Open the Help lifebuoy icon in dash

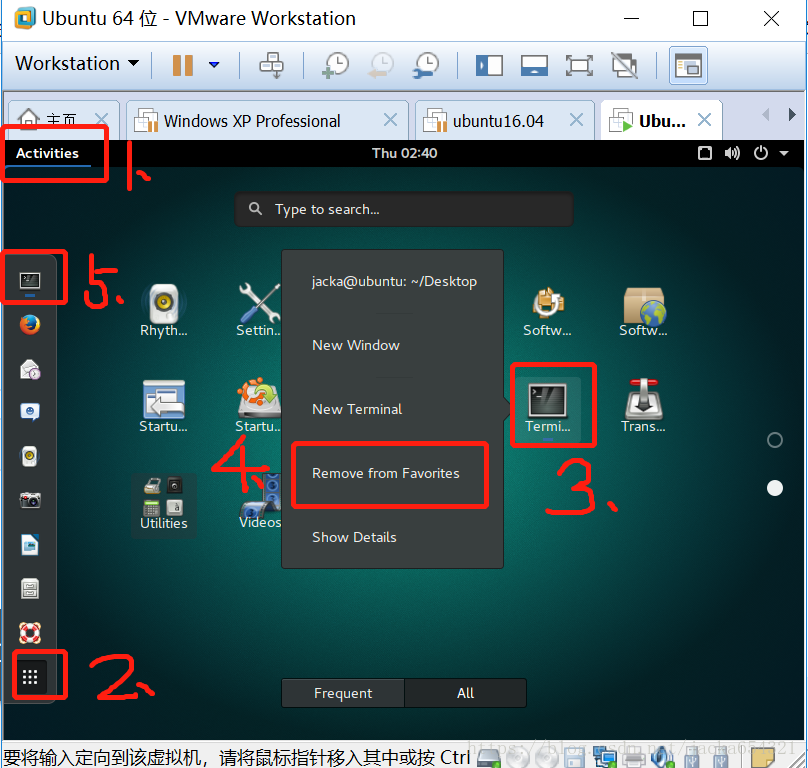tap(30, 633)
